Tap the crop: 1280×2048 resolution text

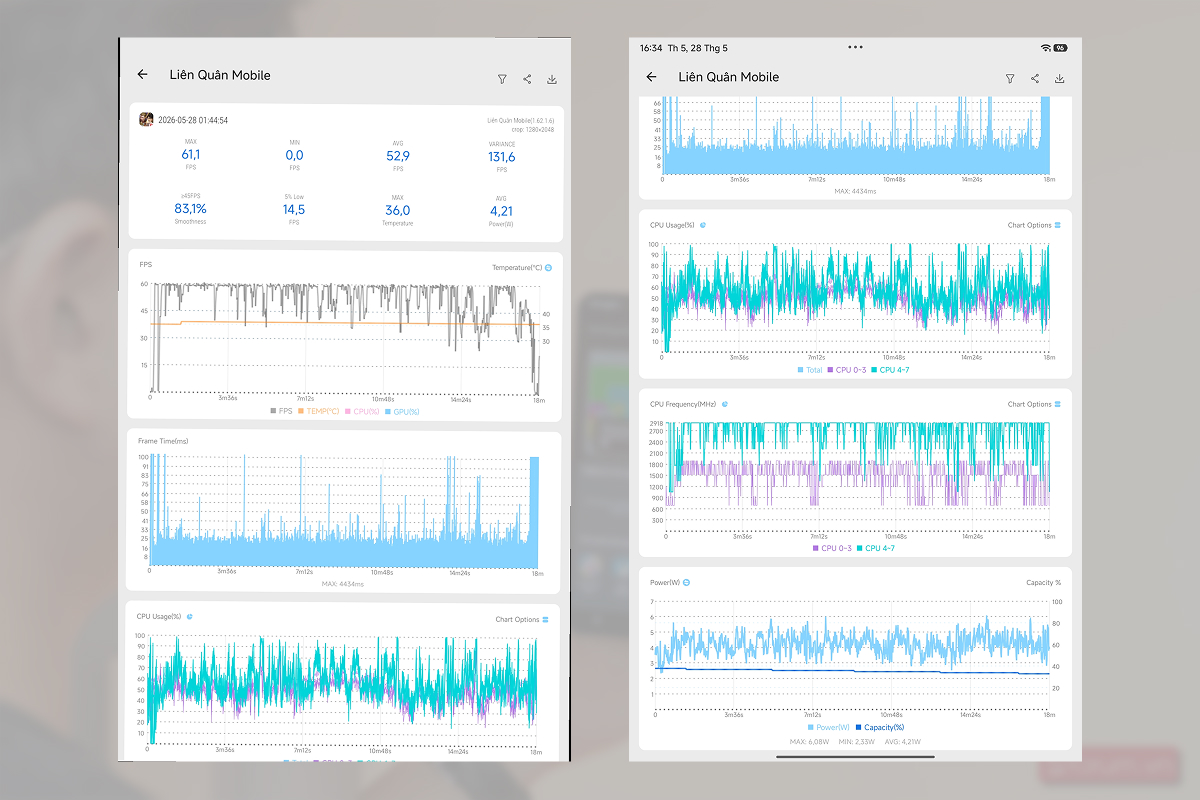(x=531, y=129)
